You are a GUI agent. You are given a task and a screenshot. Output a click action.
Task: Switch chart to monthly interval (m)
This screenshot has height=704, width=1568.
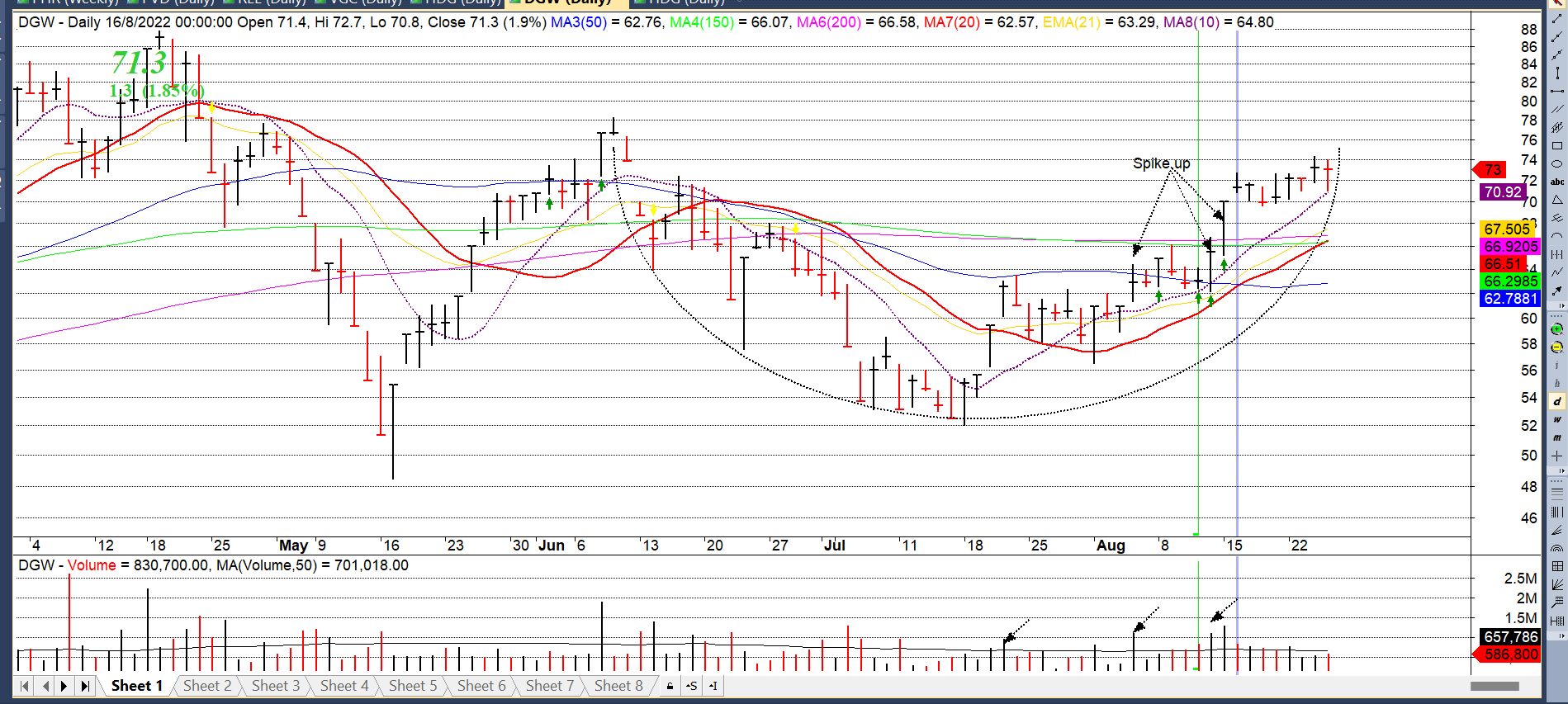1557,438
